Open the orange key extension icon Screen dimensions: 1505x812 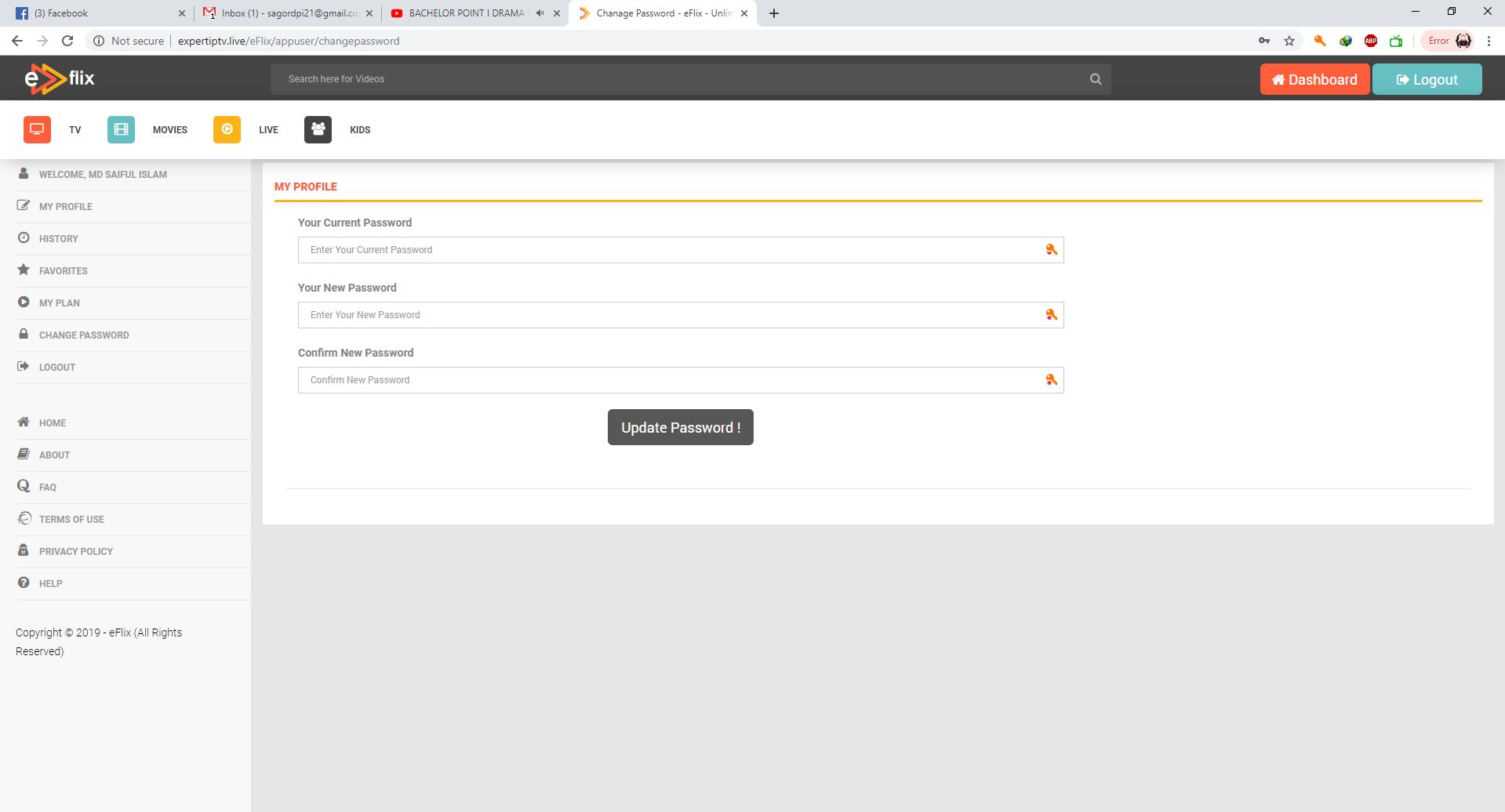coord(1320,41)
